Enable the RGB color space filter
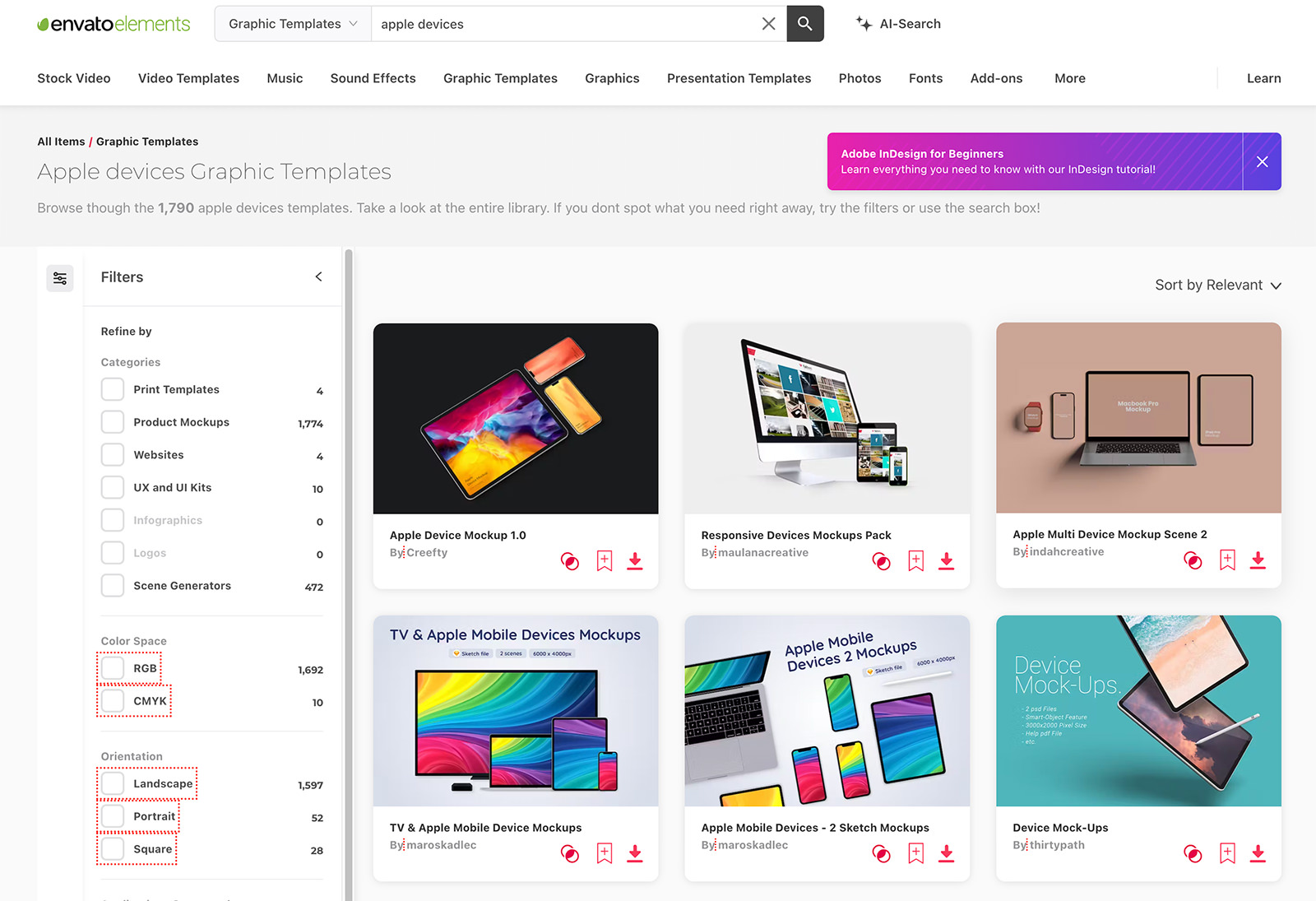The width and height of the screenshot is (1316, 901). [x=113, y=668]
